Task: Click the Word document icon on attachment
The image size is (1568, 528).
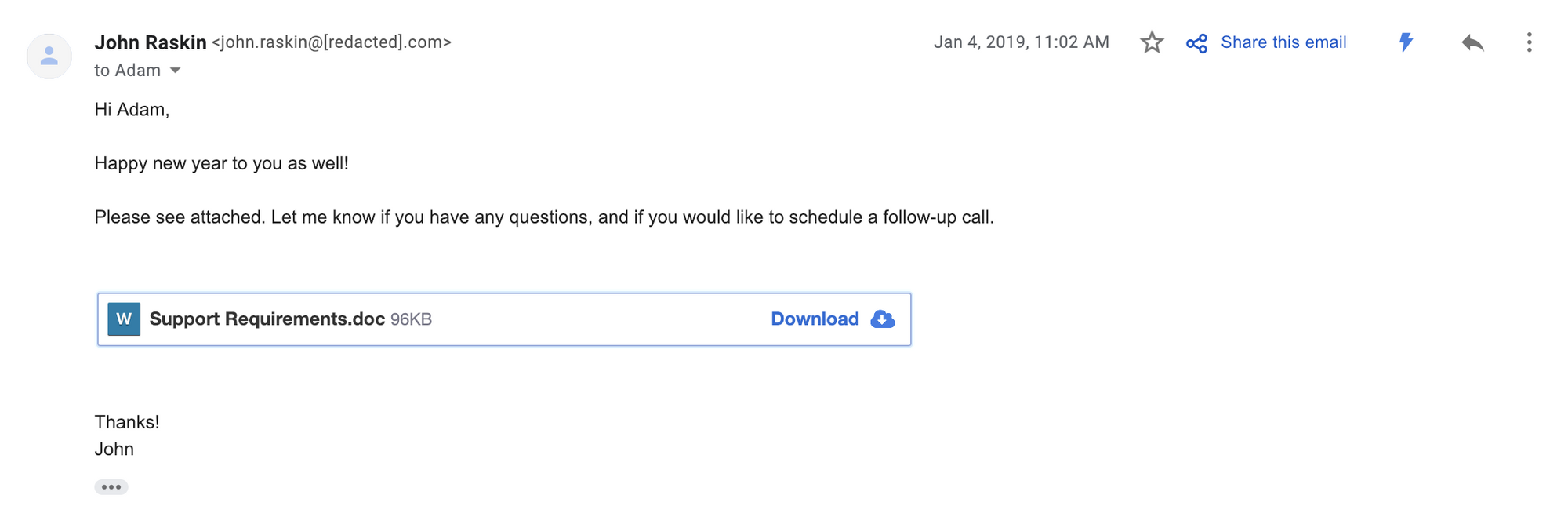Action: [x=124, y=319]
